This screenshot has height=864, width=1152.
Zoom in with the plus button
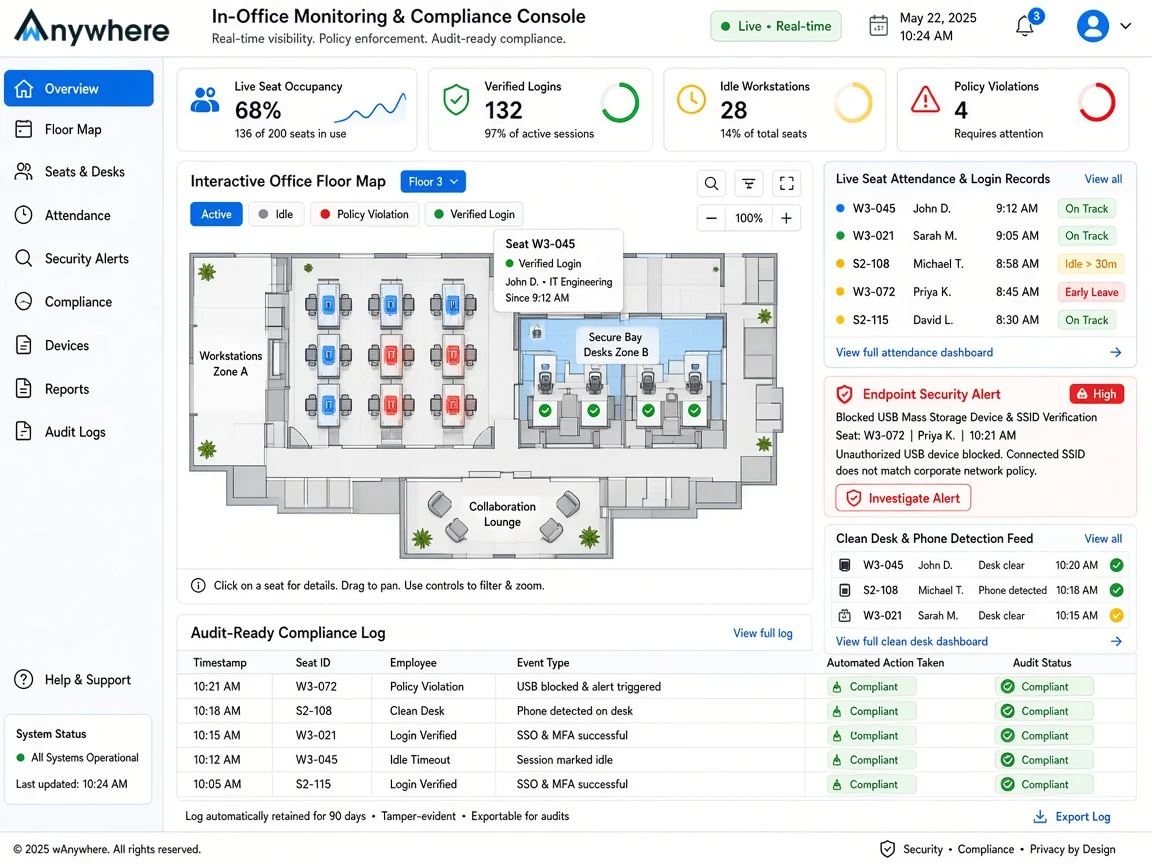click(x=786, y=218)
